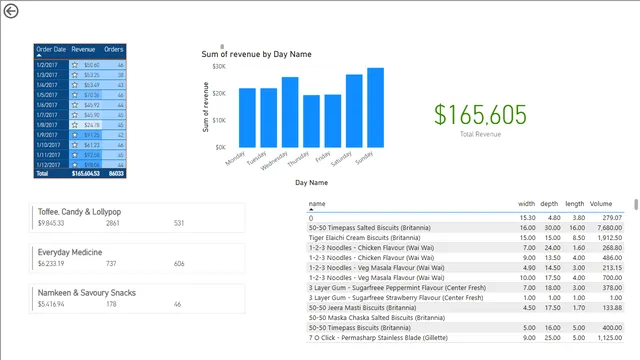This screenshot has width=640, height=360.
Task: Select the 50-50 Maska Chaska Salted Biscuits row
Action: pos(465,318)
